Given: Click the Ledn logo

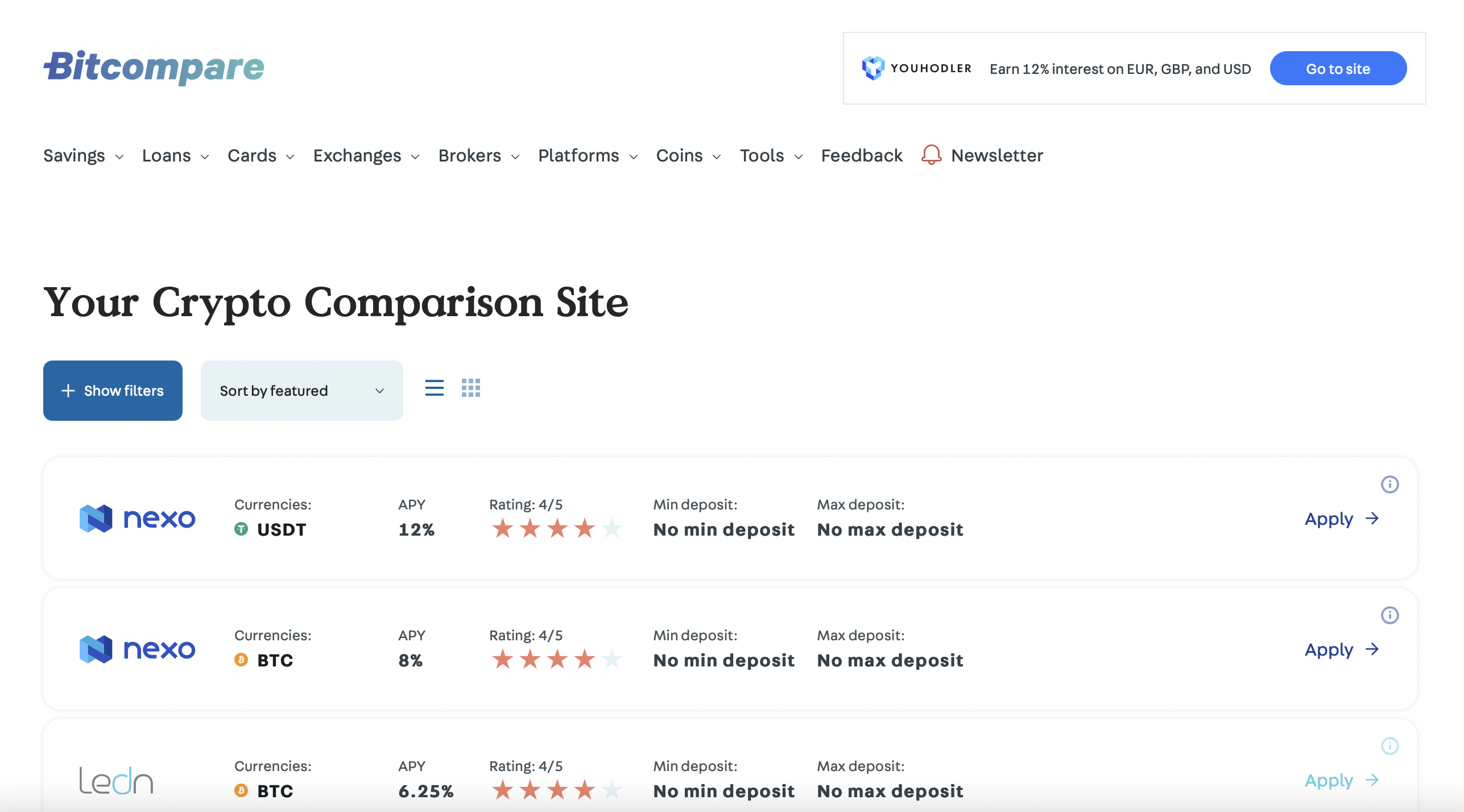Looking at the screenshot, I should point(116,780).
